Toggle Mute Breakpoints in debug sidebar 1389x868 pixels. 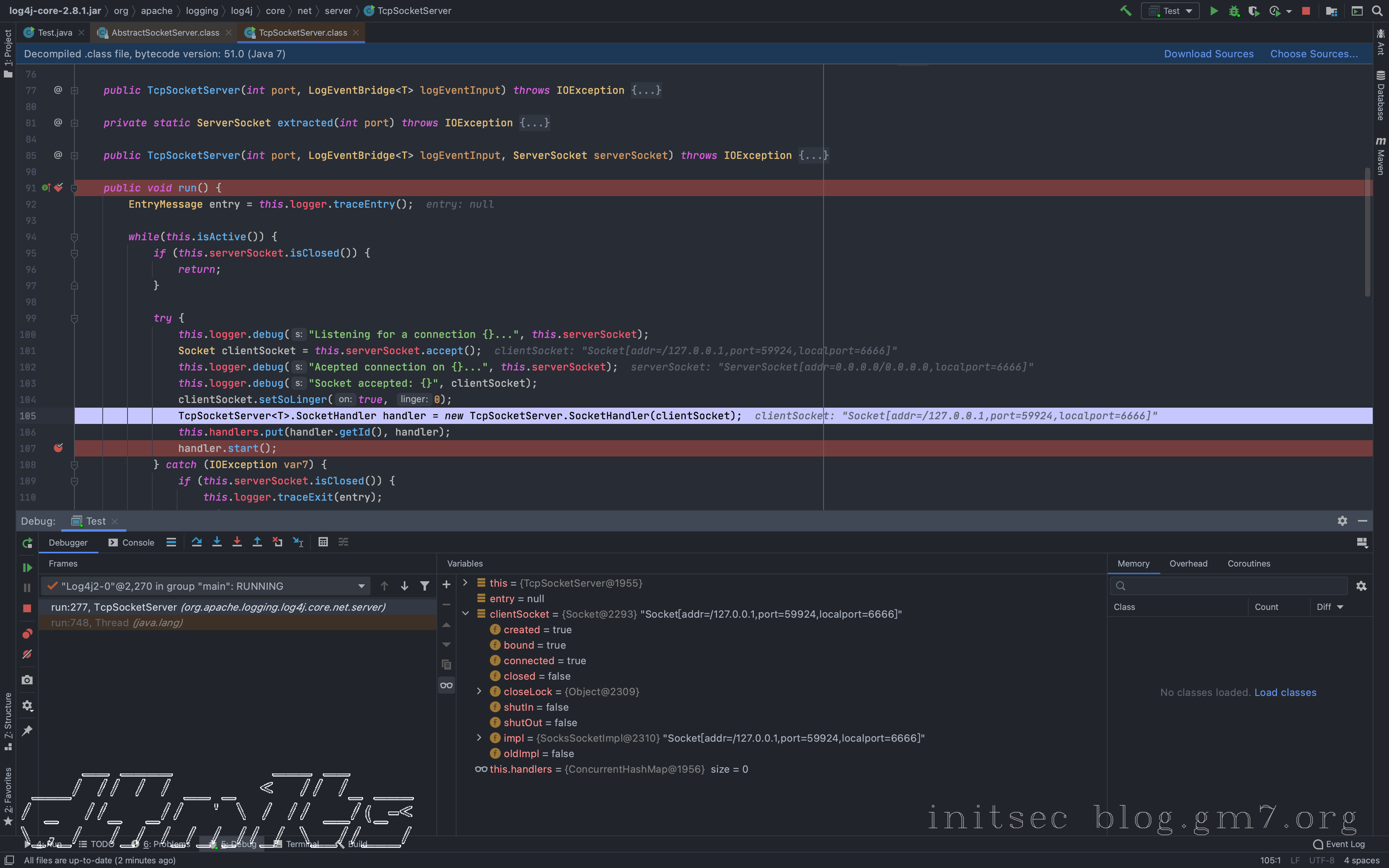(x=27, y=654)
